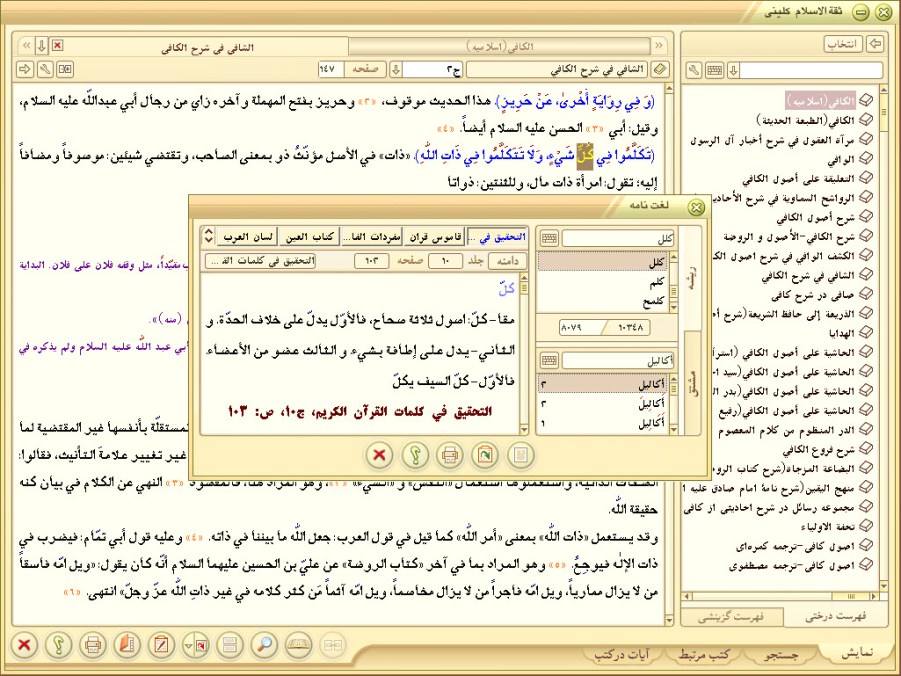Click the wrench icon in the book list panel
901x676 pixels.
[x=694, y=70]
